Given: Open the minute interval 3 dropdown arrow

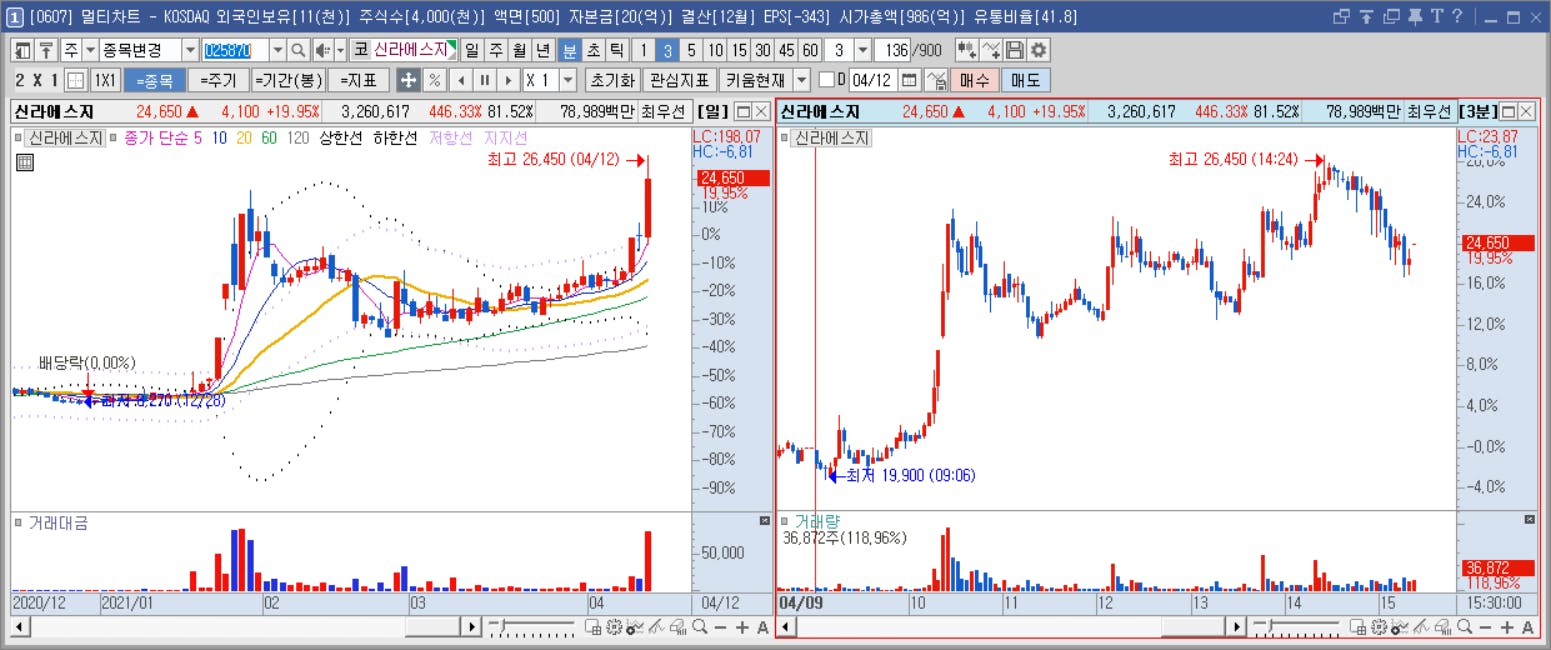Looking at the screenshot, I should [863, 50].
